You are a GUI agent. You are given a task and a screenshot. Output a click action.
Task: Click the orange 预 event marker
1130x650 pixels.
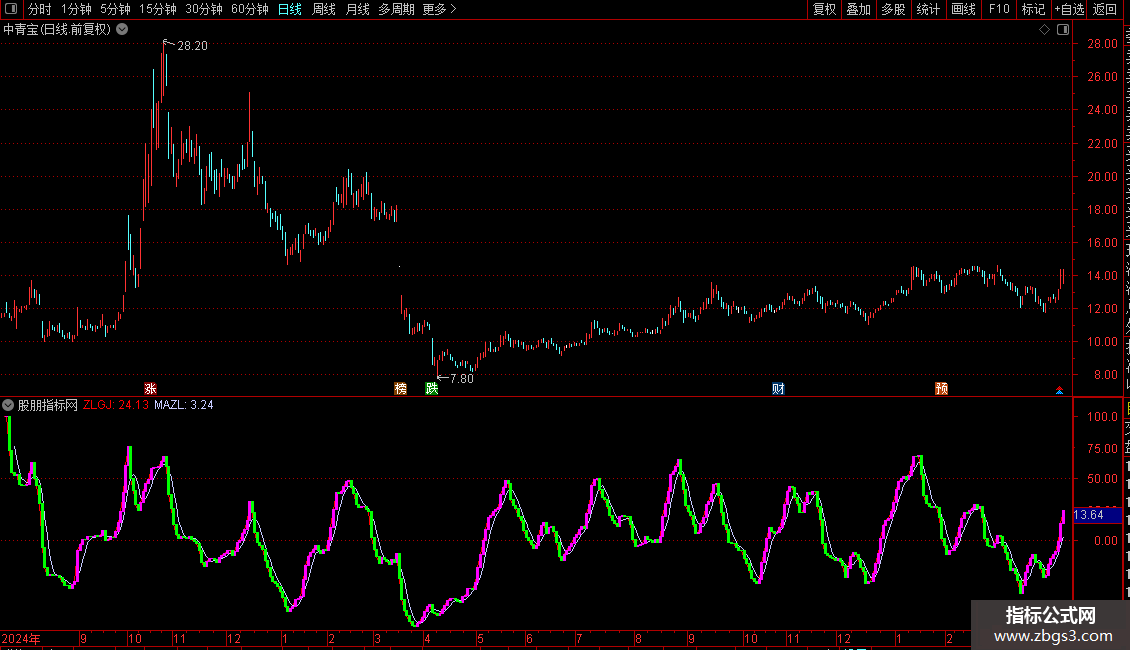pyautogui.click(x=941, y=388)
